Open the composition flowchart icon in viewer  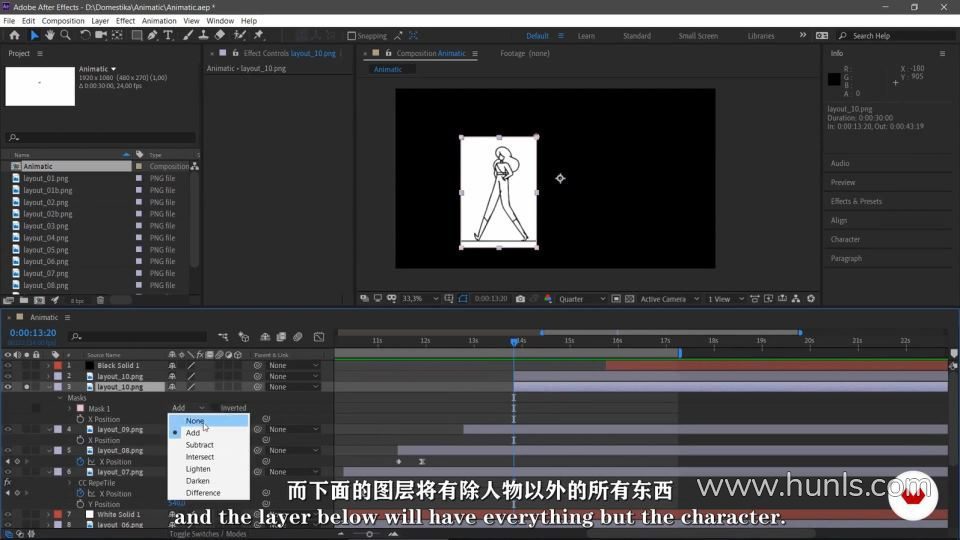(796, 299)
